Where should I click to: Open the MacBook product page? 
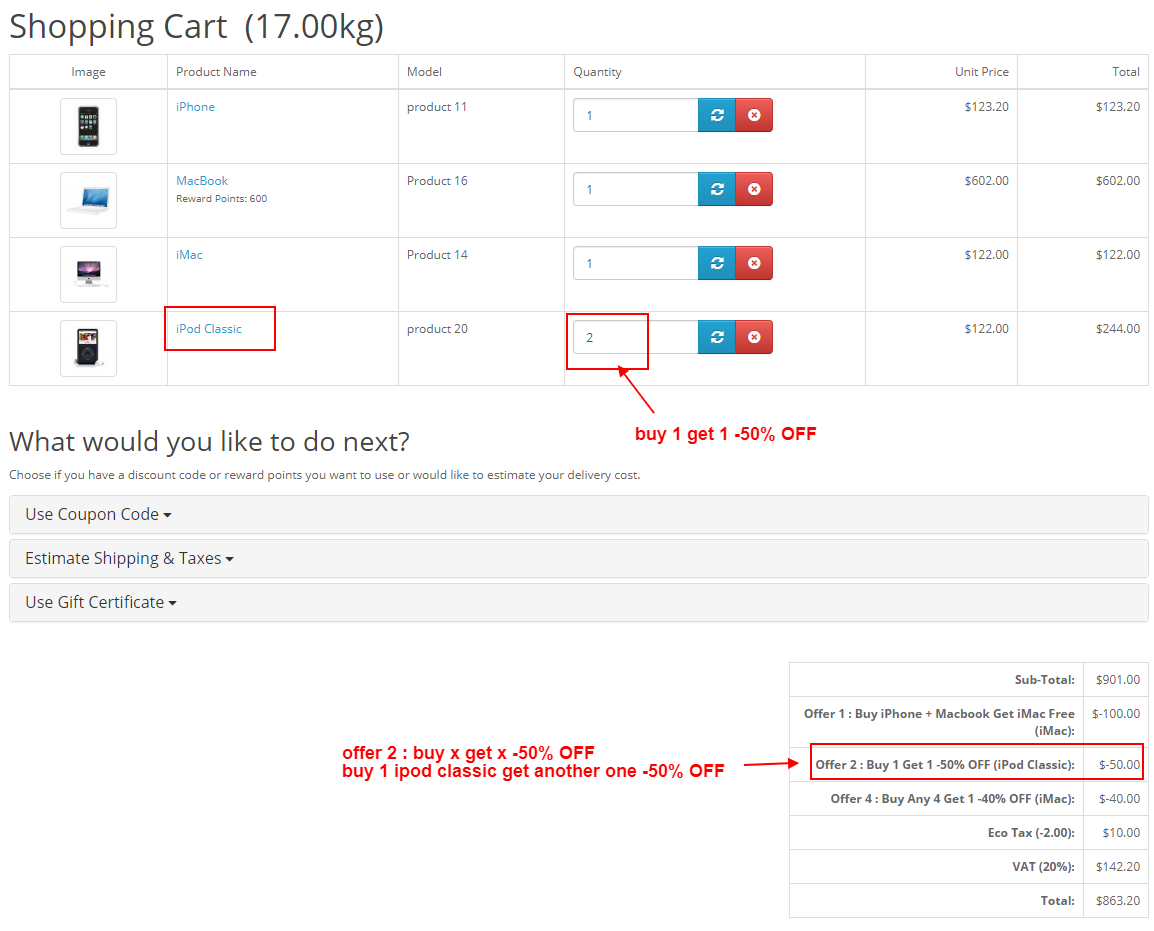202,181
